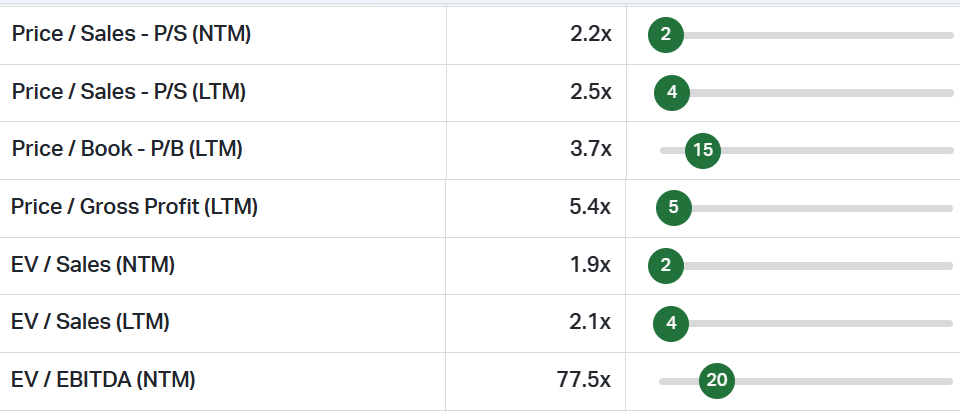
Task: Click the Price / Gross Profit slider handle
Action: coord(673,208)
